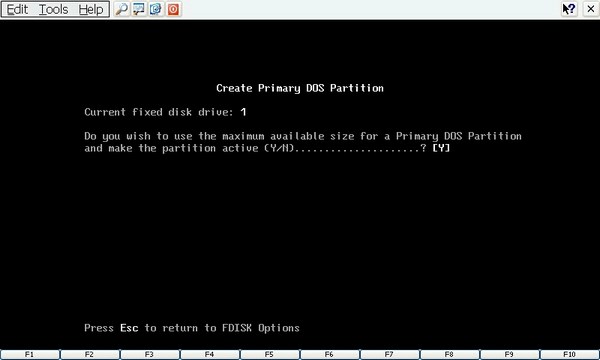600x360 pixels.
Task: Close the remote console window
Action: [x=590, y=9]
